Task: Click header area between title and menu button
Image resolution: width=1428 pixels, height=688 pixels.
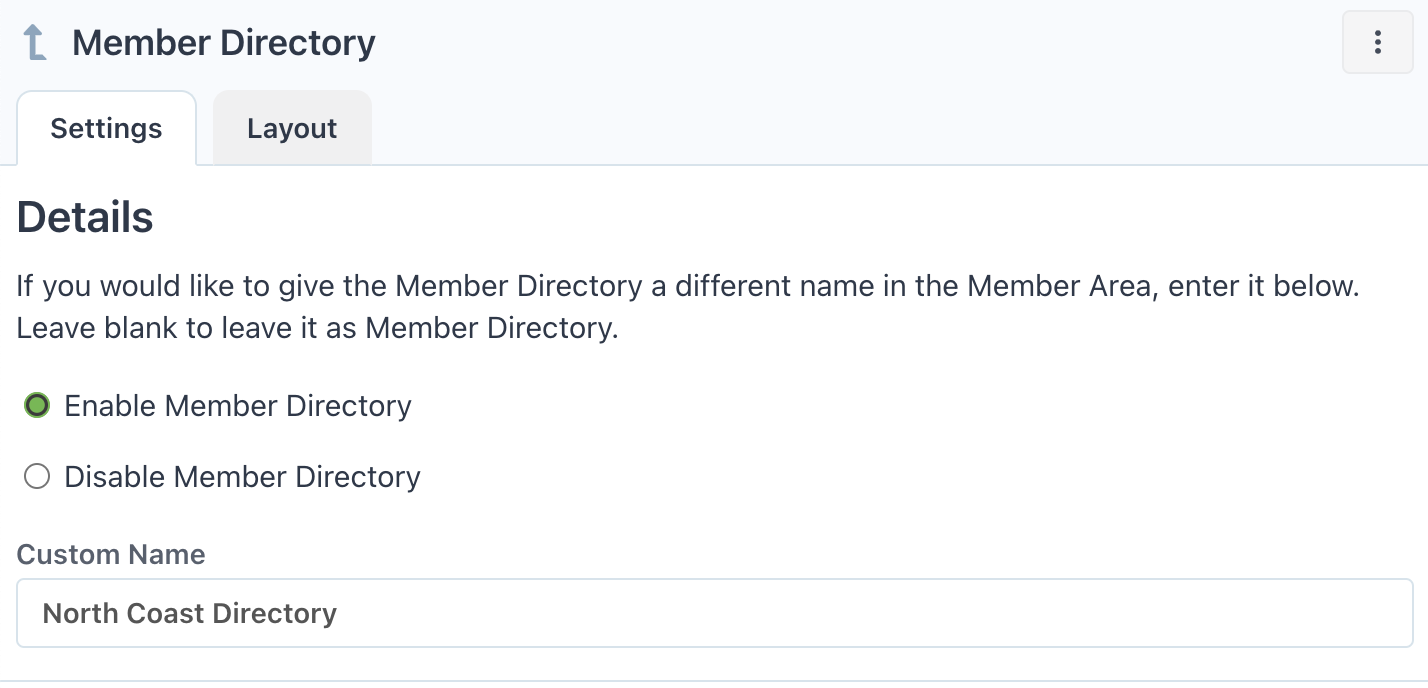Action: tap(850, 43)
